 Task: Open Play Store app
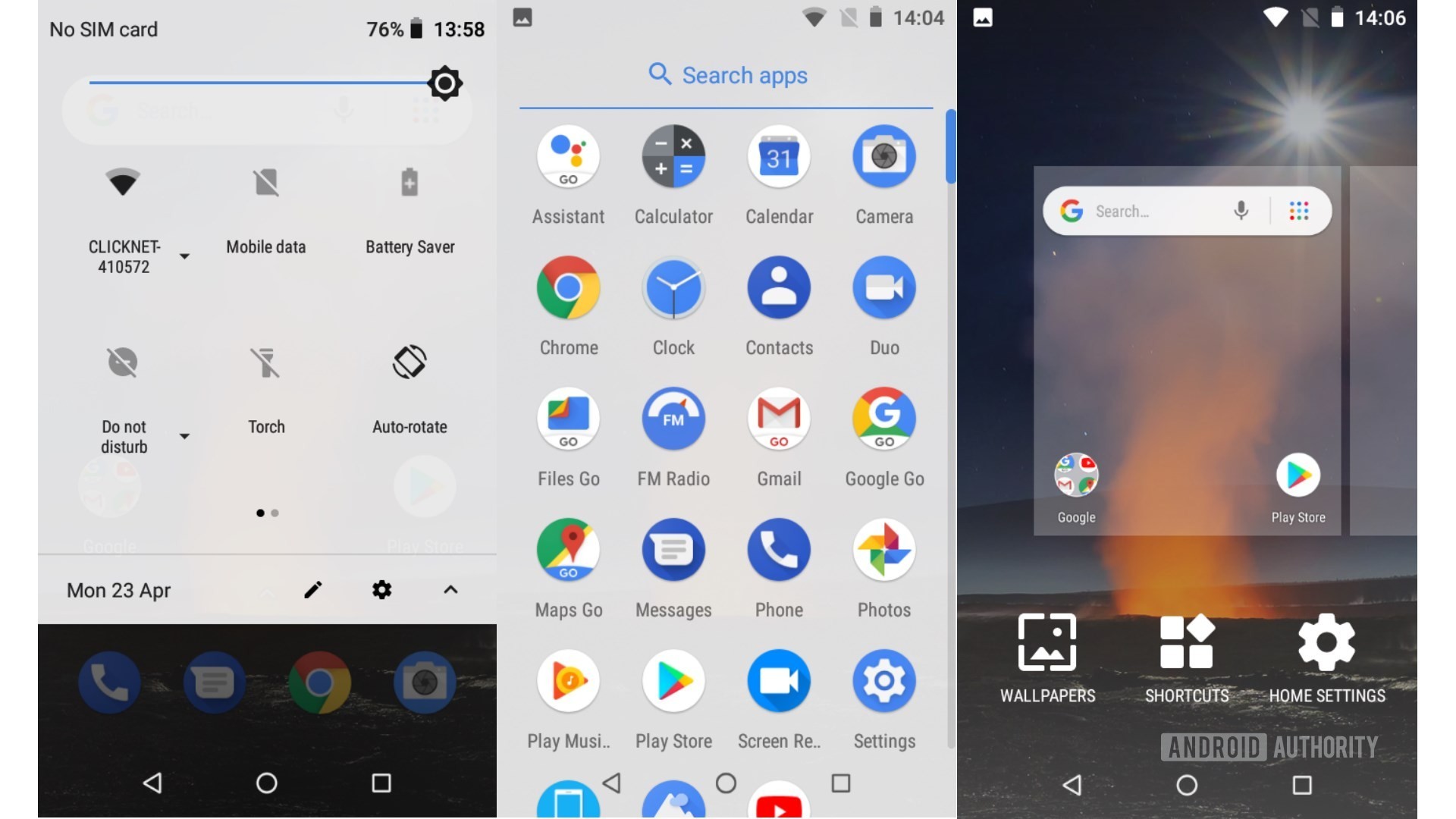point(675,681)
